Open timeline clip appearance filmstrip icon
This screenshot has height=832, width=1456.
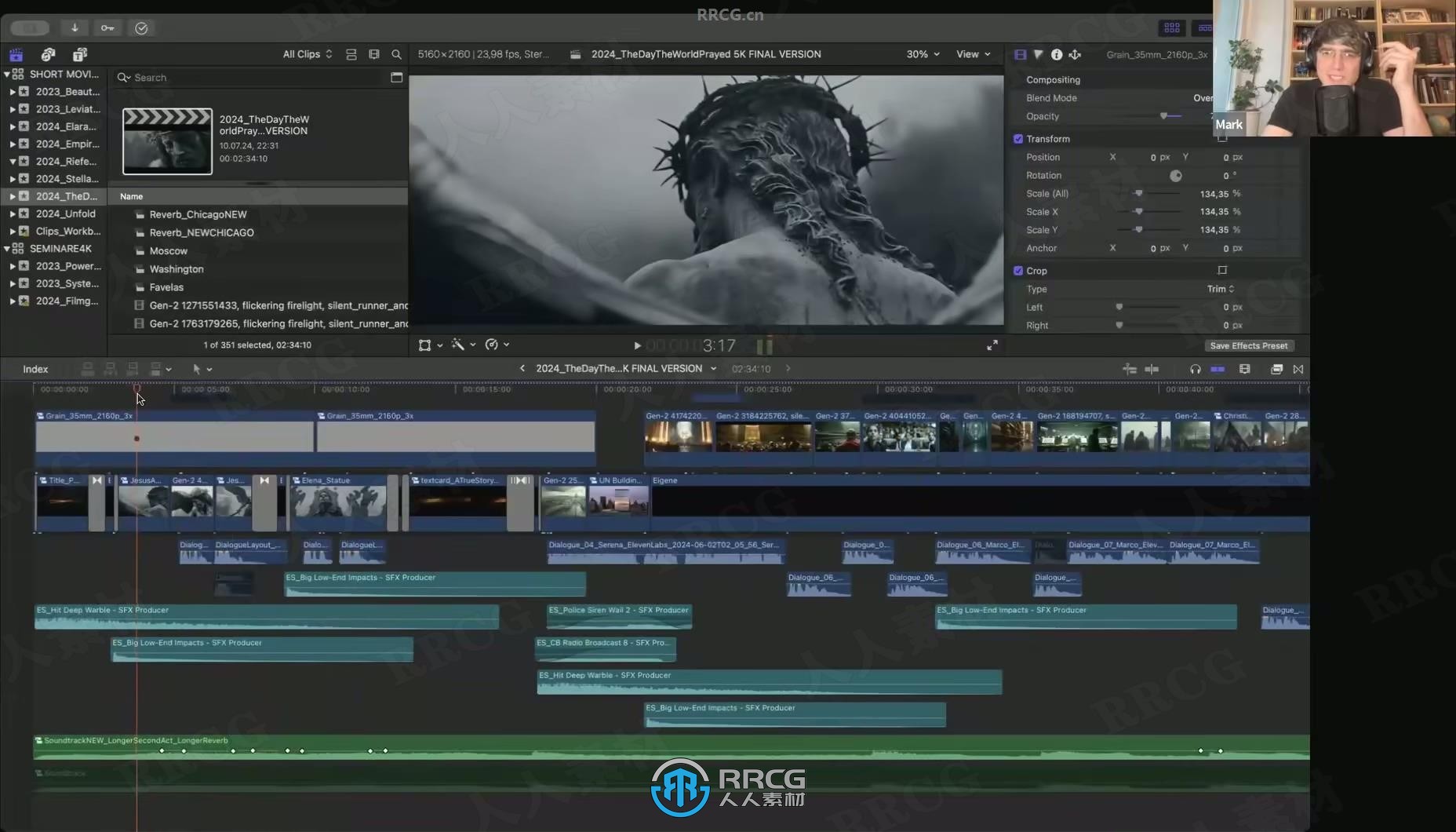pyautogui.click(x=1244, y=369)
